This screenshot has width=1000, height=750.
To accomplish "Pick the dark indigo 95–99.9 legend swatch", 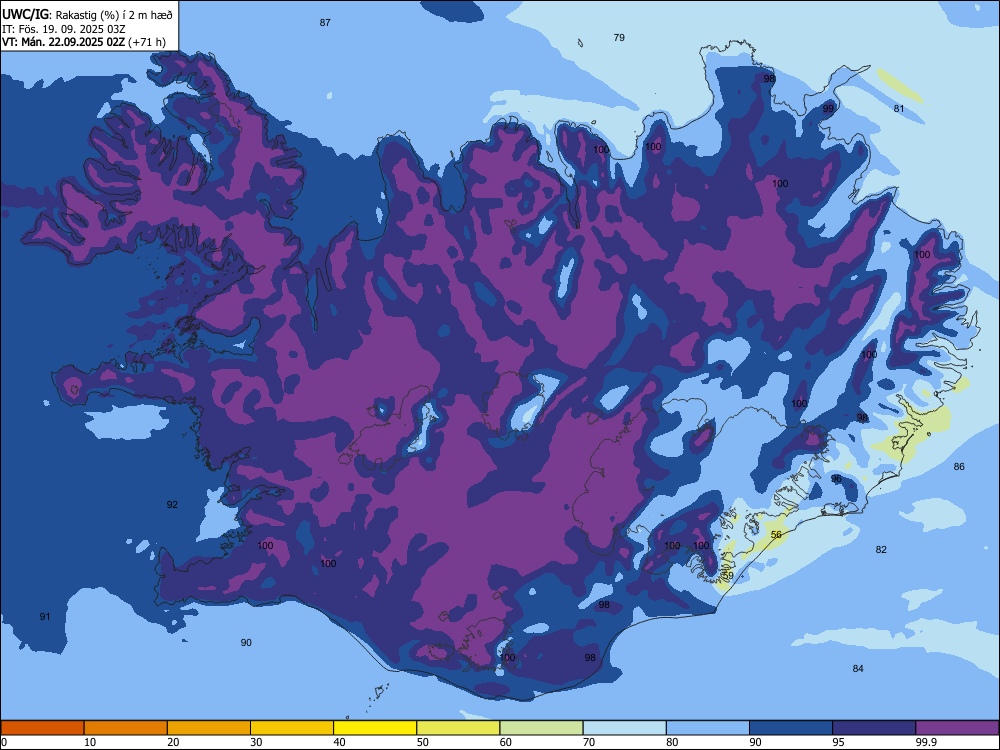I will pos(874,728).
